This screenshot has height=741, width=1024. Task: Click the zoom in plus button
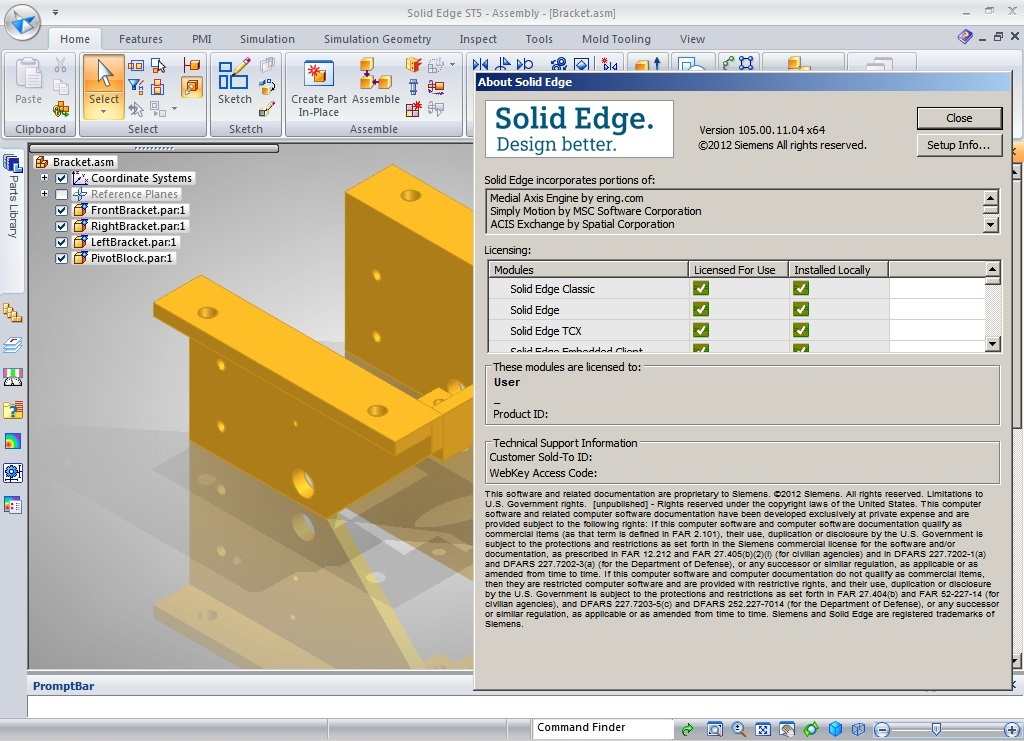pyautogui.click(x=1012, y=729)
